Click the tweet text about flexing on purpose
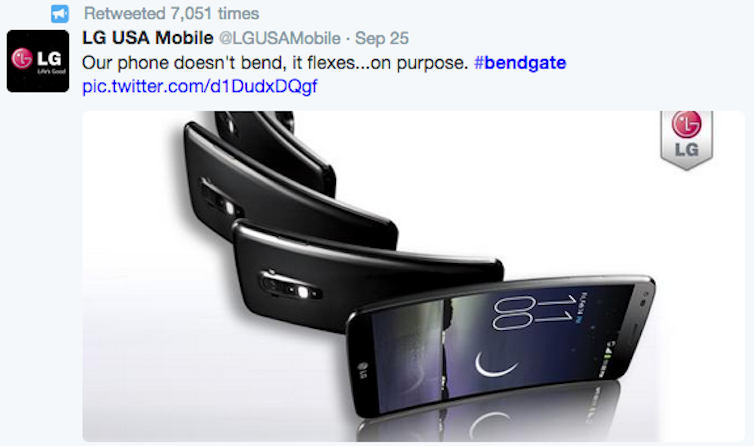The width and height of the screenshot is (754, 446). click(275, 63)
